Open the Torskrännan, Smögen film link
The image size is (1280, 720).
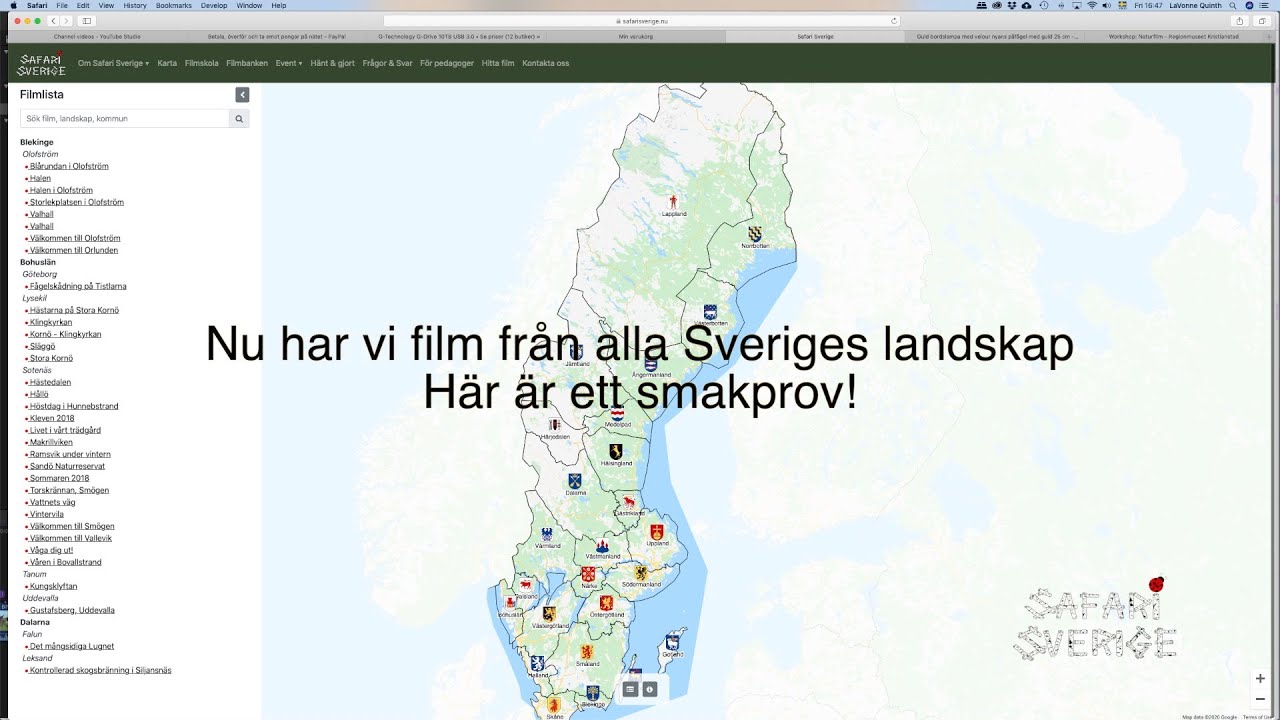[x=69, y=490]
